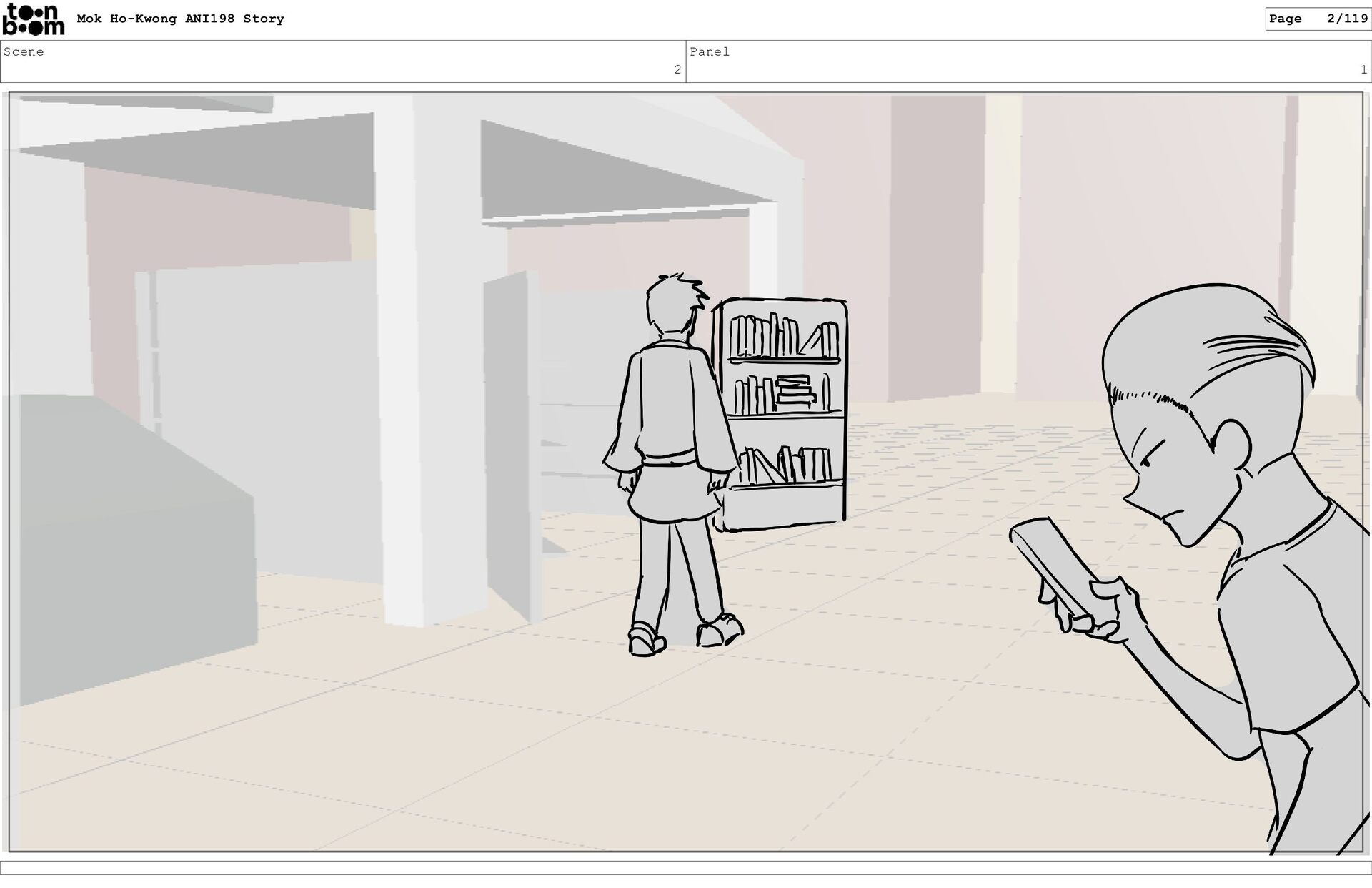This screenshot has height=888, width=1372.
Task: Click the empty notes strip below the panel
Action: click(686, 867)
